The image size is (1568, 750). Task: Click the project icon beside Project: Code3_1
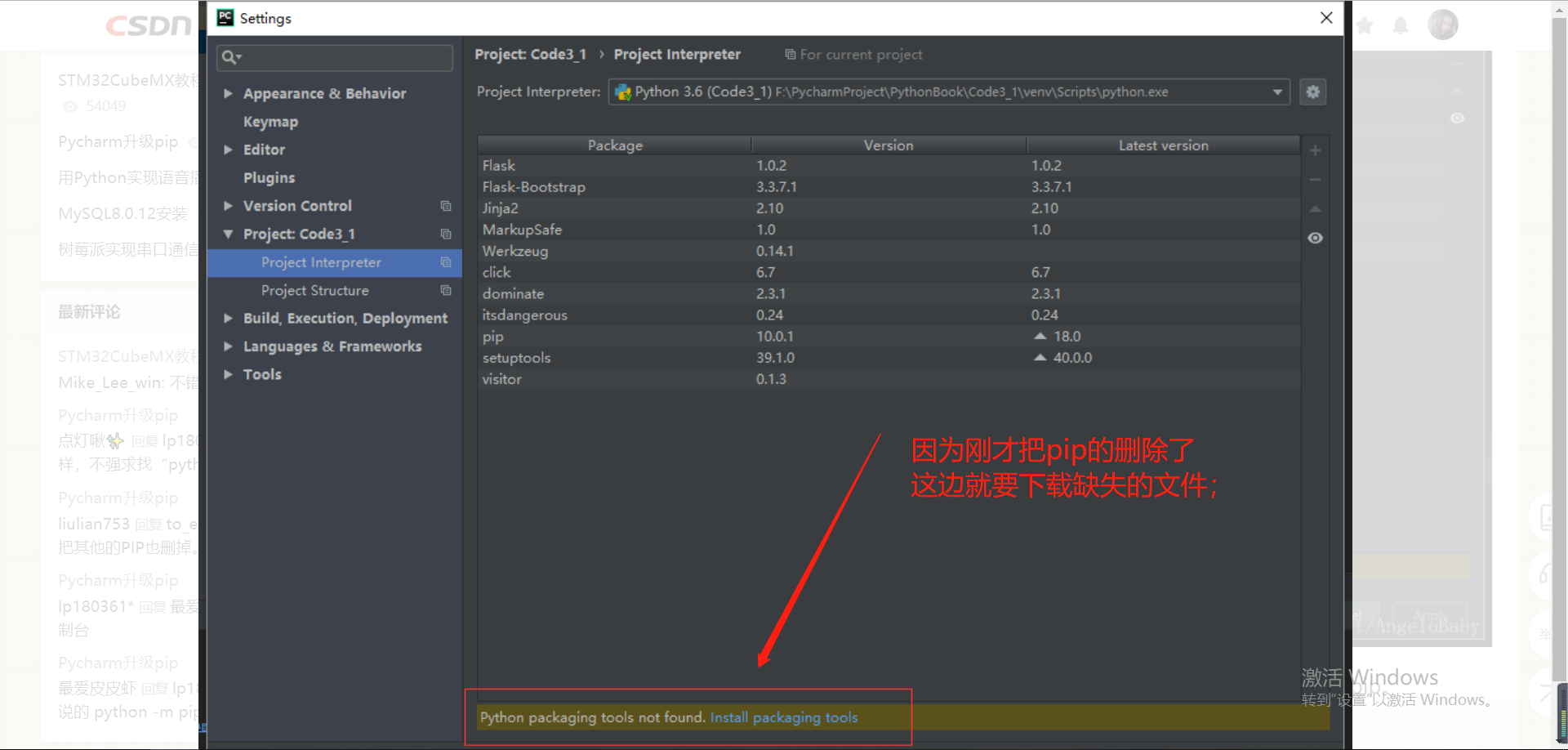pos(446,234)
